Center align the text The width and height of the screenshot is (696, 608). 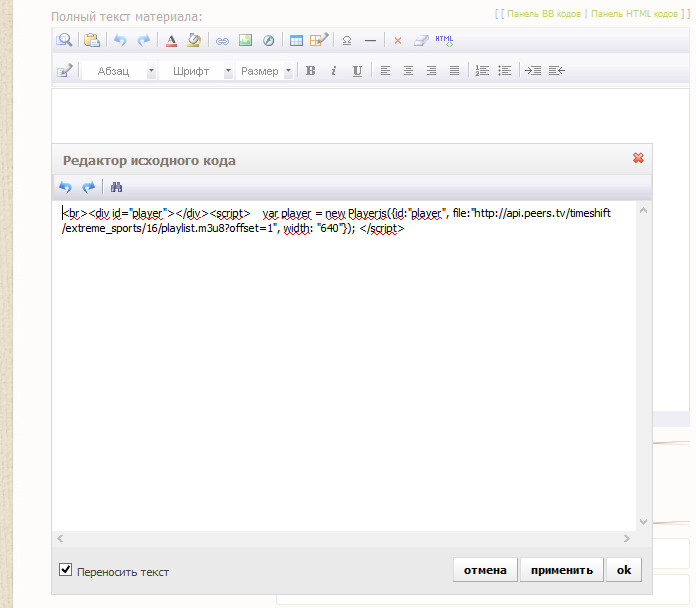tap(408, 71)
